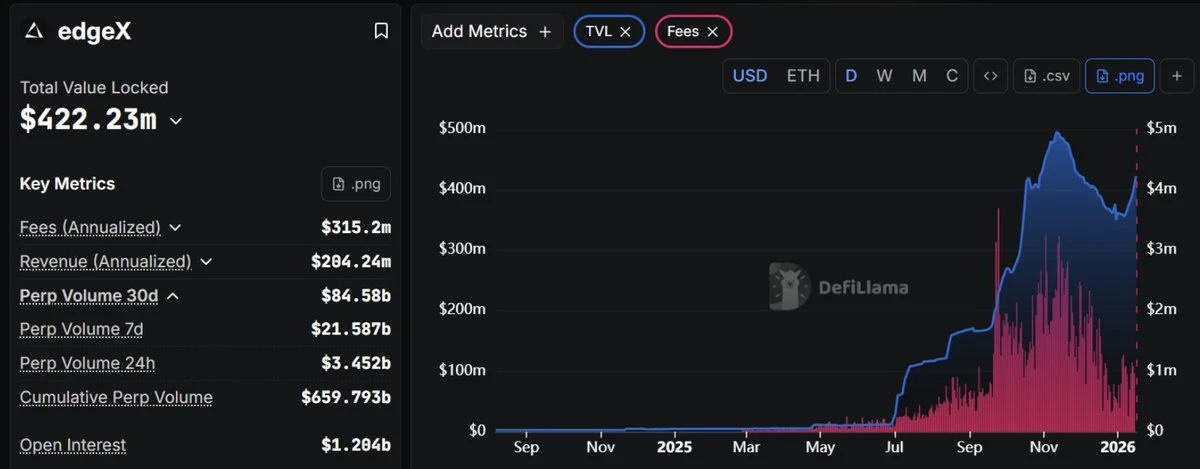This screenshot has height=469, width=1200.
Task: Click the Open Interest metric label
Action: 73,445
